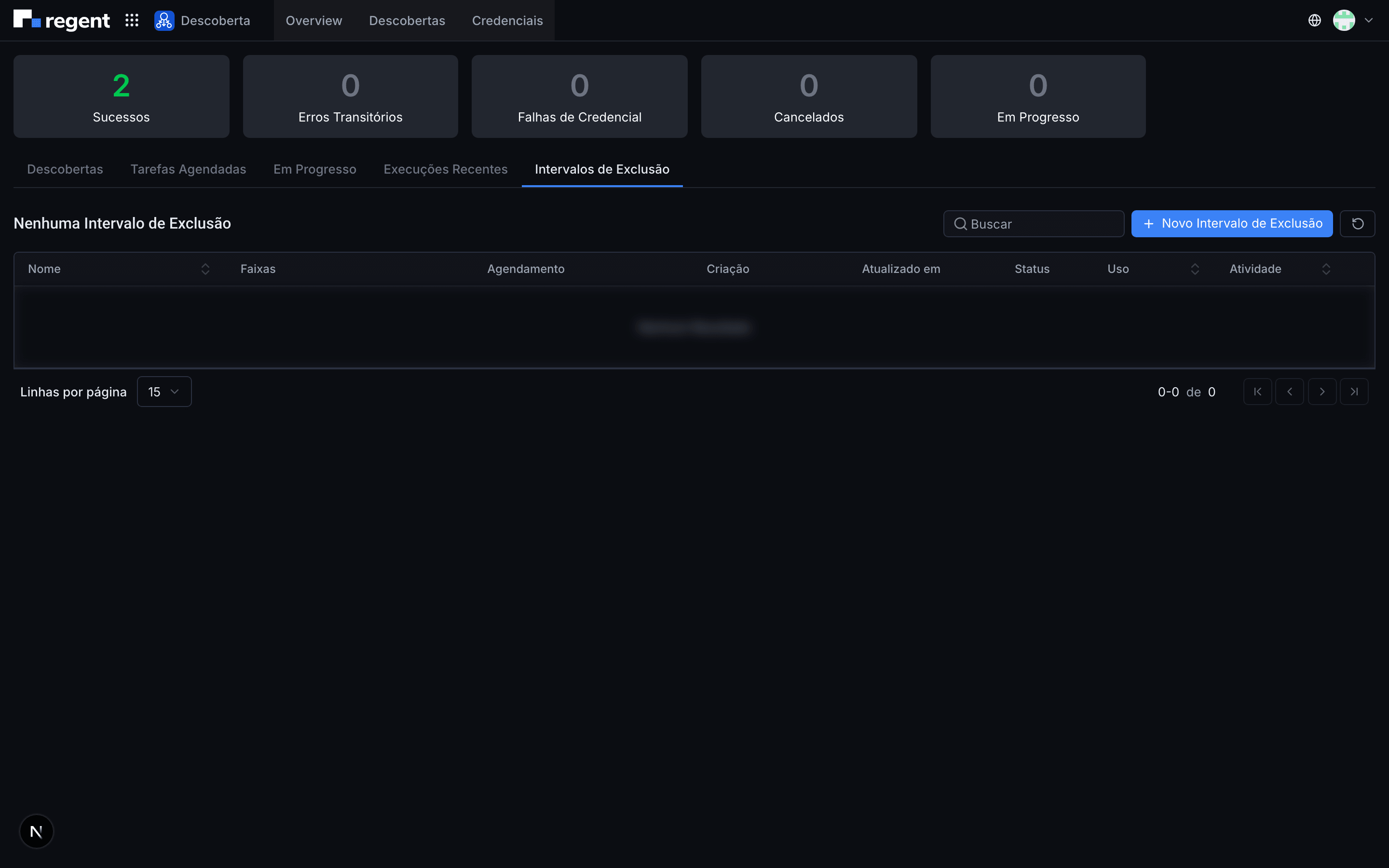
Task: Open the Next.js dev indicator
Action: [x=36, y=831]
